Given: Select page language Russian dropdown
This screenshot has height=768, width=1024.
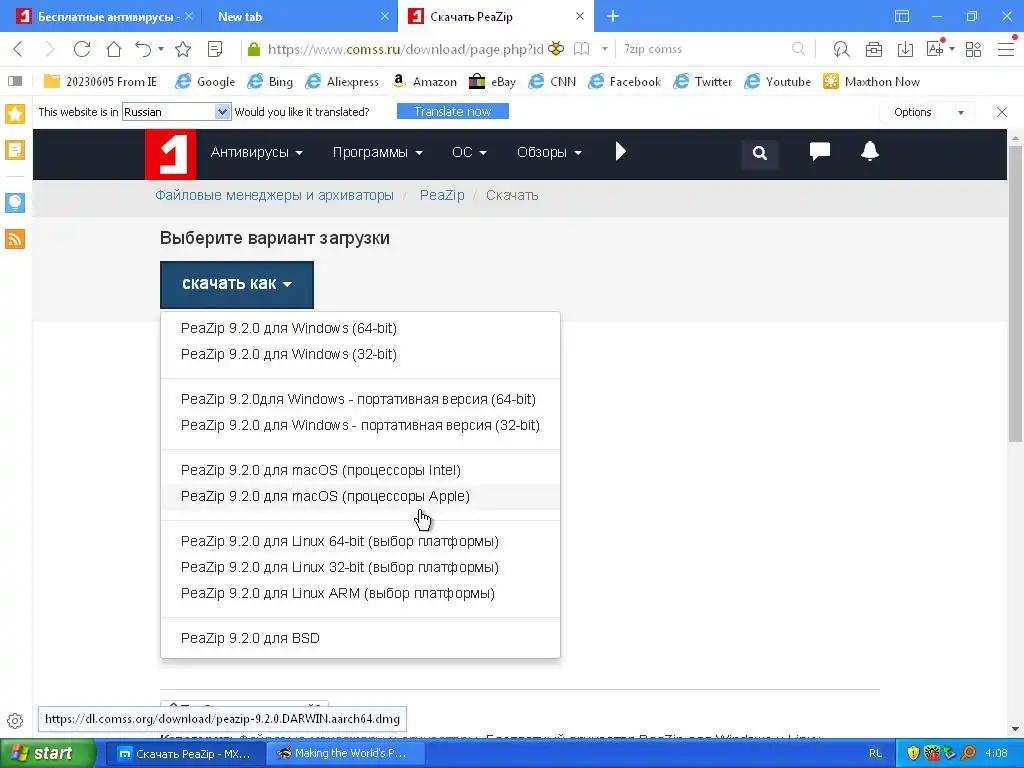Looking at the screenshot, I should click(x=176, y=112).
